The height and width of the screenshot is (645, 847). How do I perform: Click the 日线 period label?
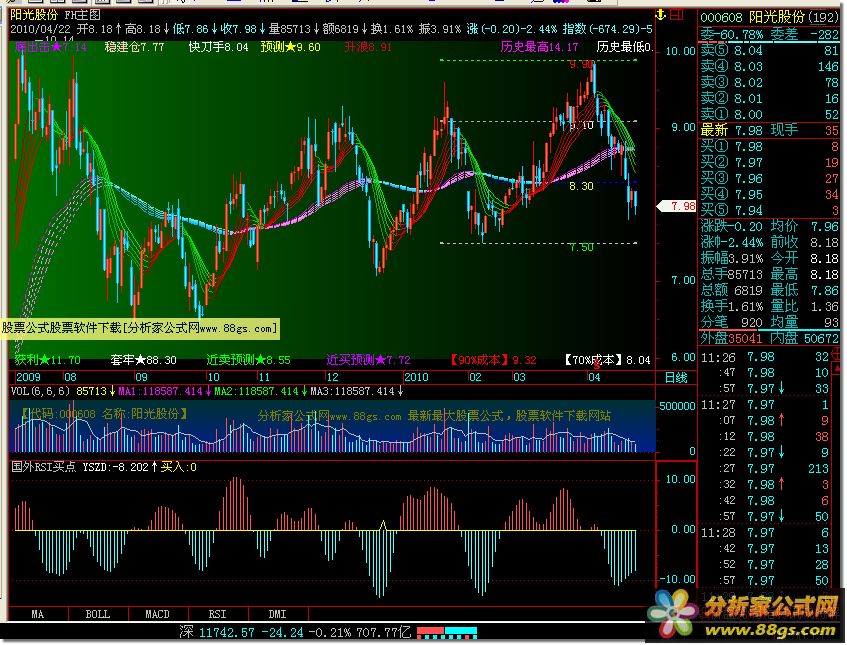(x=676, y=377)
